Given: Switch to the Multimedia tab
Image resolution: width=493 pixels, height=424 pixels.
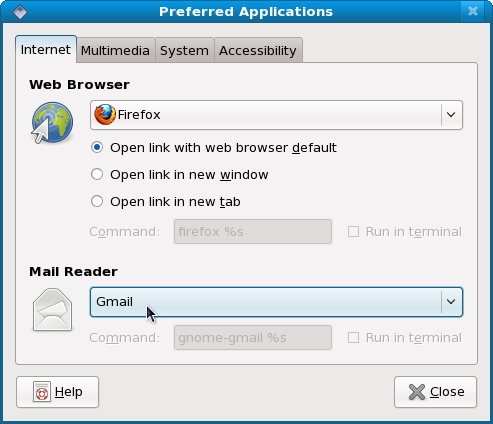Looking at the screenshot, I should point(115,51).
